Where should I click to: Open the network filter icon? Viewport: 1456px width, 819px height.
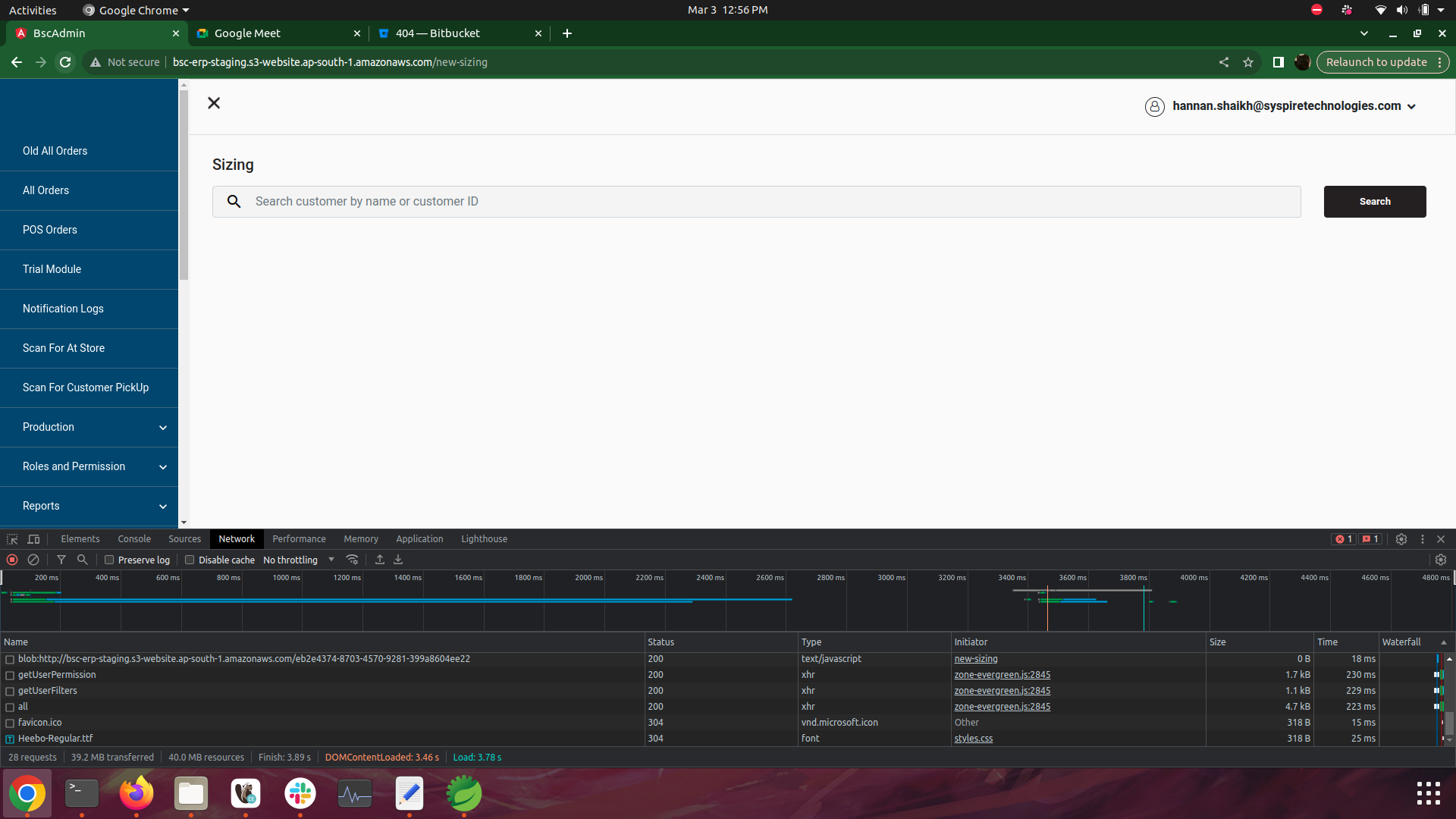61,560
